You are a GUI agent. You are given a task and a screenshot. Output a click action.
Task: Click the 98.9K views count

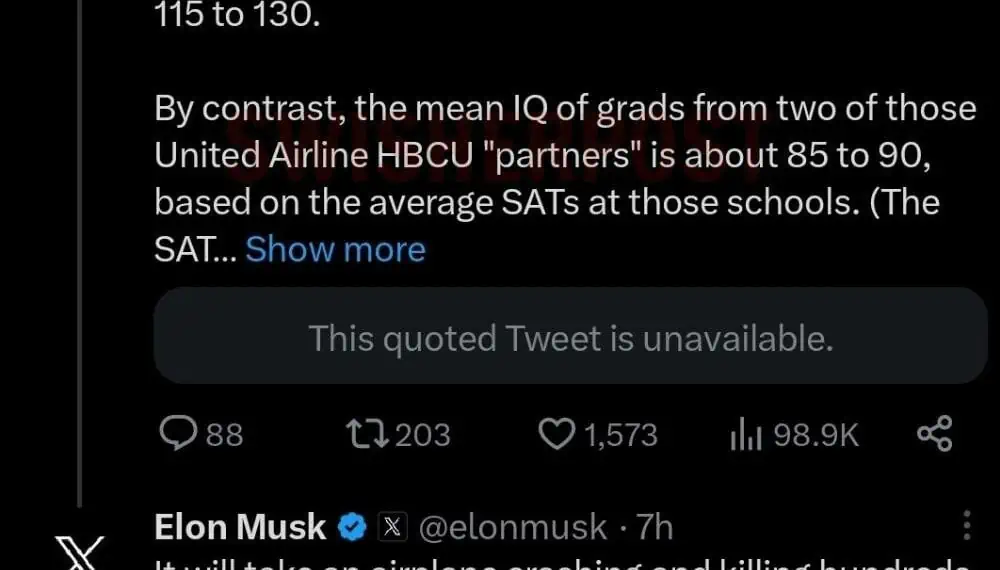tap(816, 435)
